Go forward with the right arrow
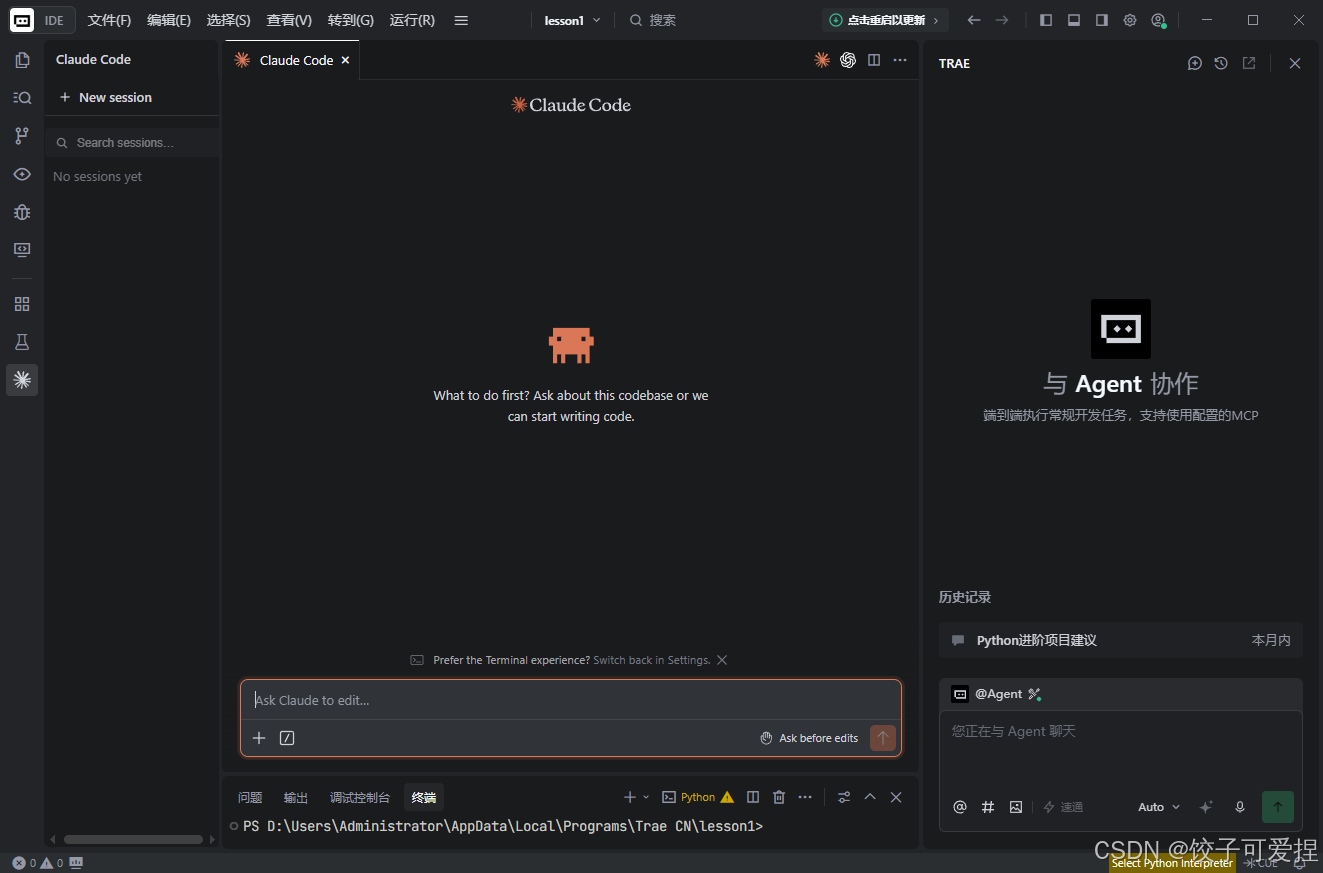Screen dimensions: 1323x873 1002,20
